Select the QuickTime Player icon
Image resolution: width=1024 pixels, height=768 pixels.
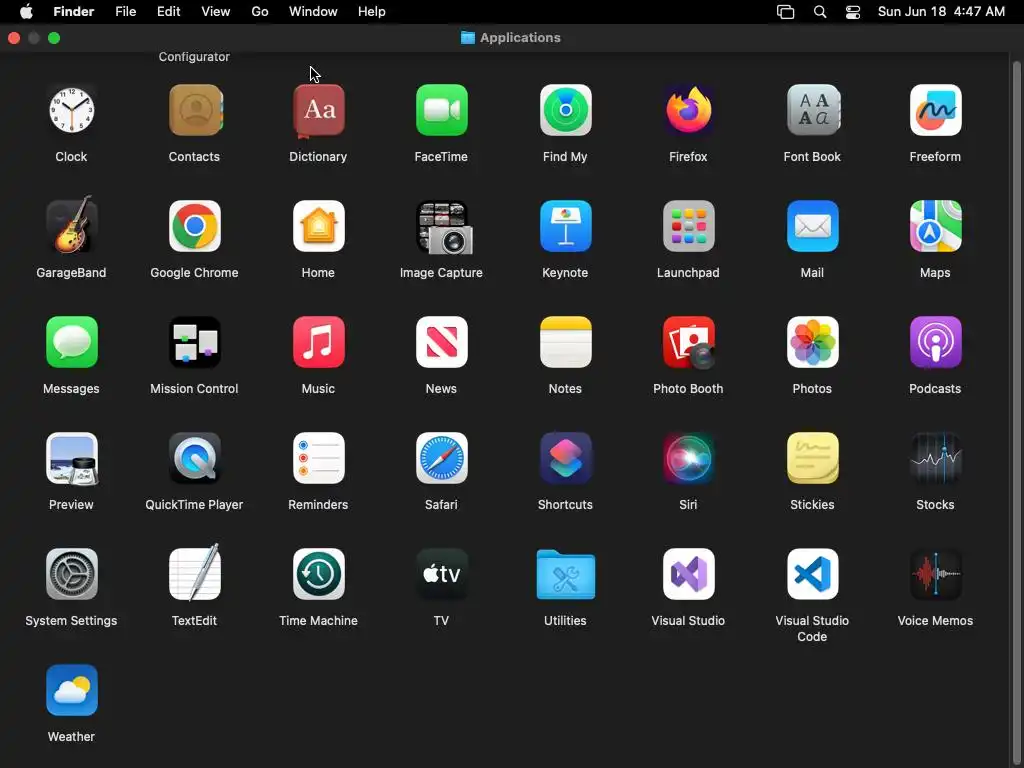(195, 458)
